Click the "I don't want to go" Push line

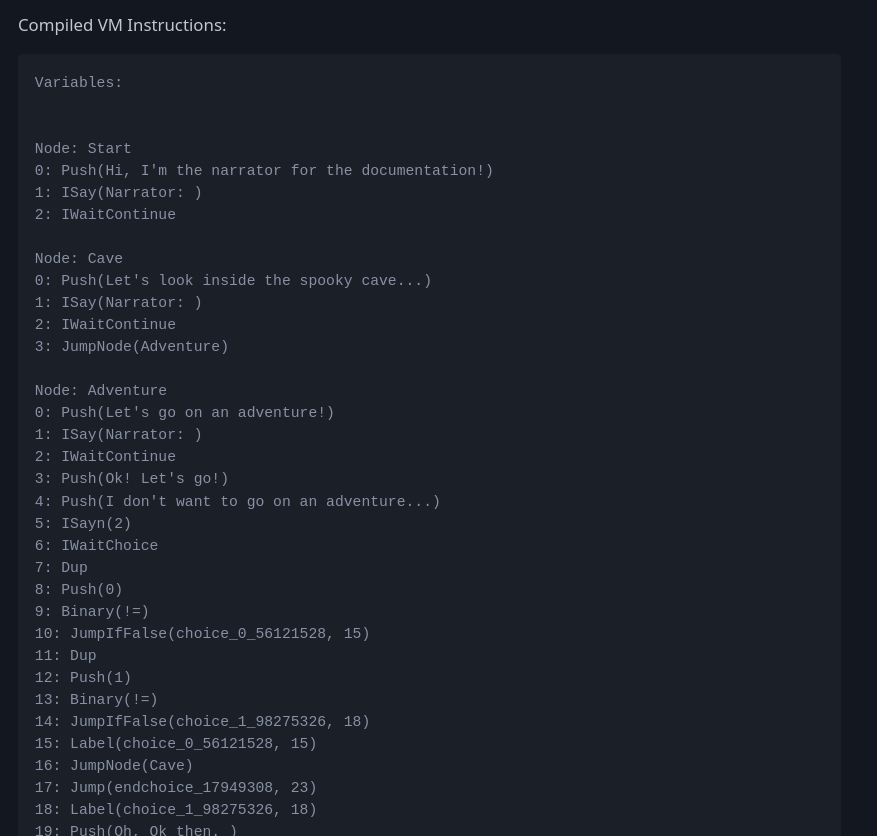237,502
